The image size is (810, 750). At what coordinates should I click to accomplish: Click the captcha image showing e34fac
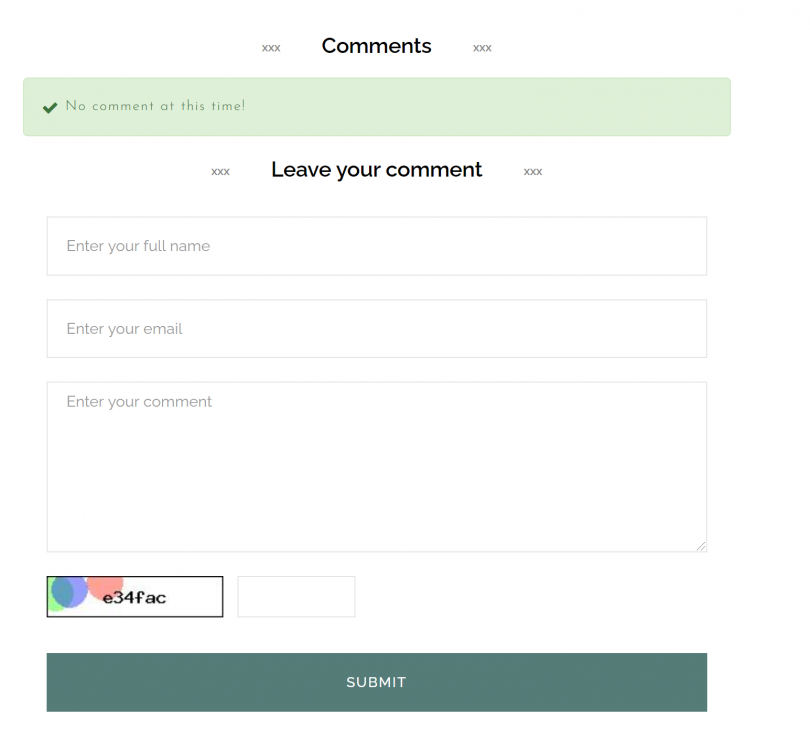pos(134,596)
